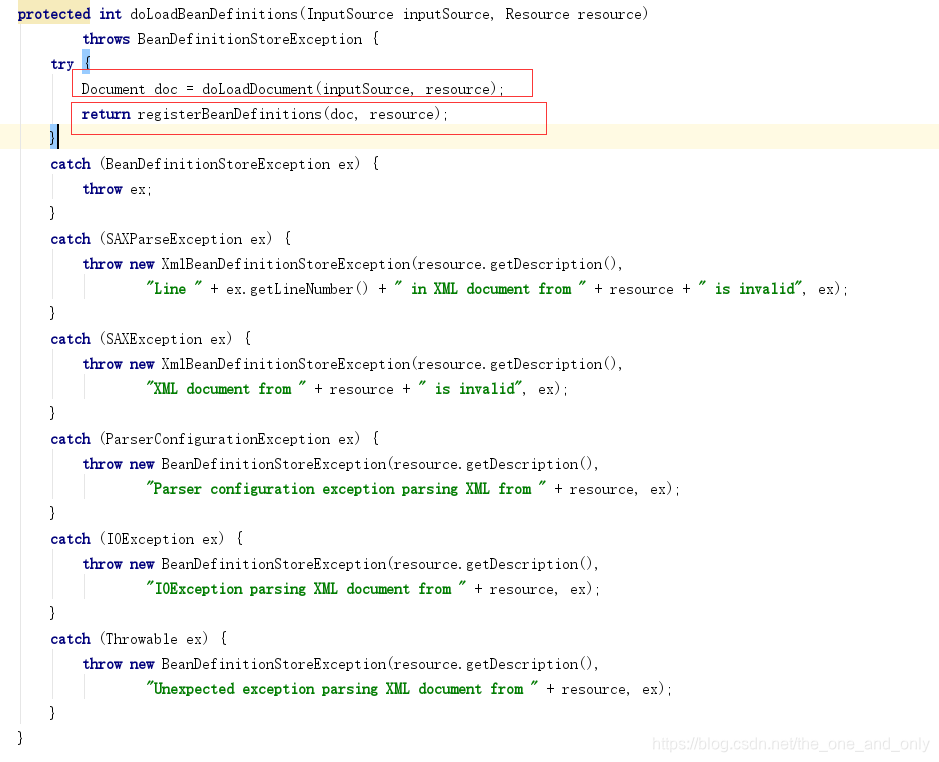This screenshot has width=939, height=762.
Task: Click 'InputSource inputSource' parameter
Action: [x=399, y=14]
